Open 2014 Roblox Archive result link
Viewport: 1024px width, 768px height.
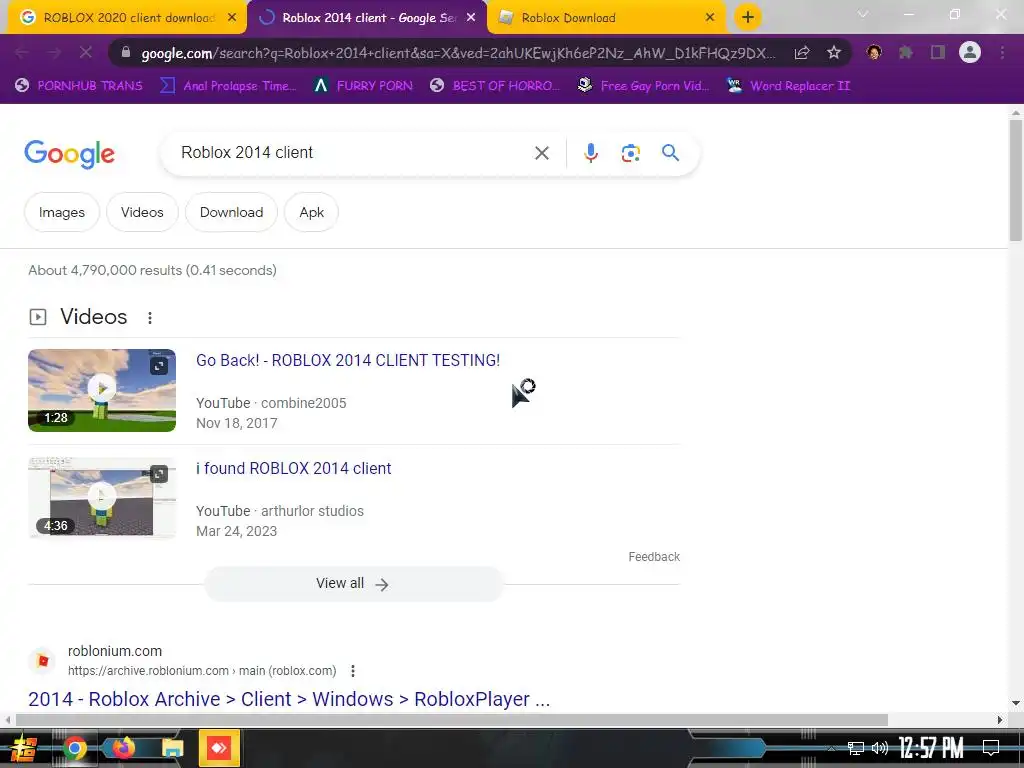click(289, 699)
